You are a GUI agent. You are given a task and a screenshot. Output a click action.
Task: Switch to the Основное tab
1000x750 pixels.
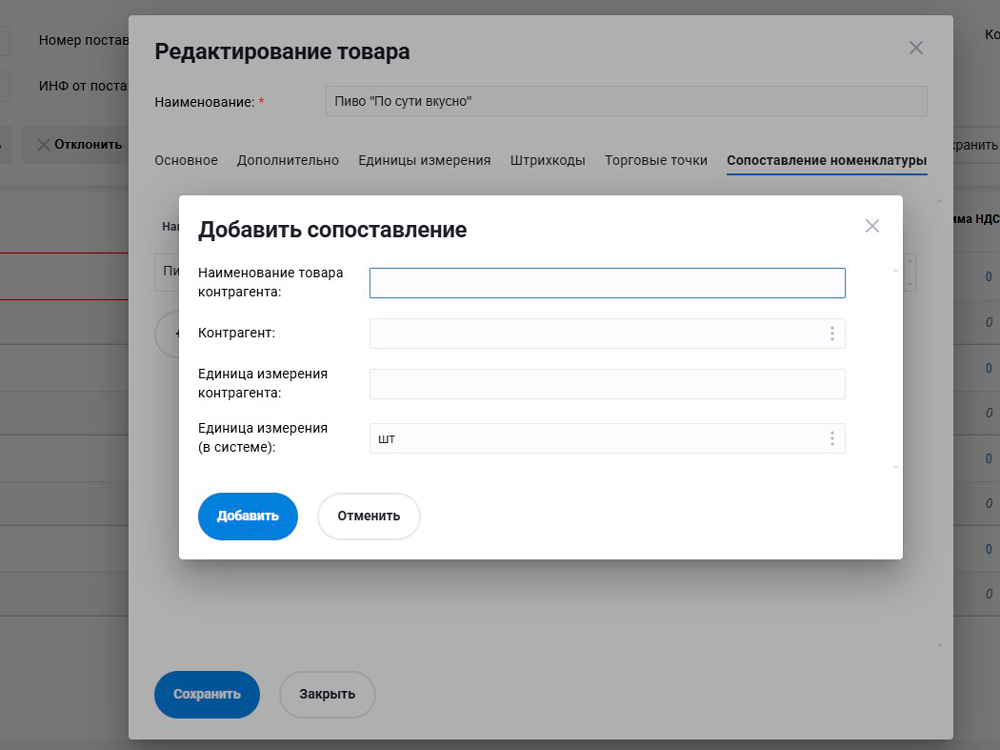click(186, 160)
